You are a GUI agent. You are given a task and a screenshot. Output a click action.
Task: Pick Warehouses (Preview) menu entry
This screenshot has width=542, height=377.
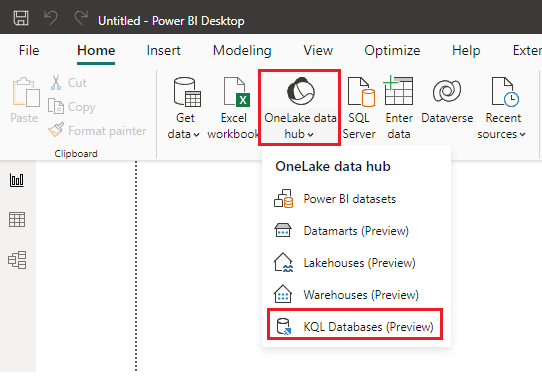tap(356, 295)
